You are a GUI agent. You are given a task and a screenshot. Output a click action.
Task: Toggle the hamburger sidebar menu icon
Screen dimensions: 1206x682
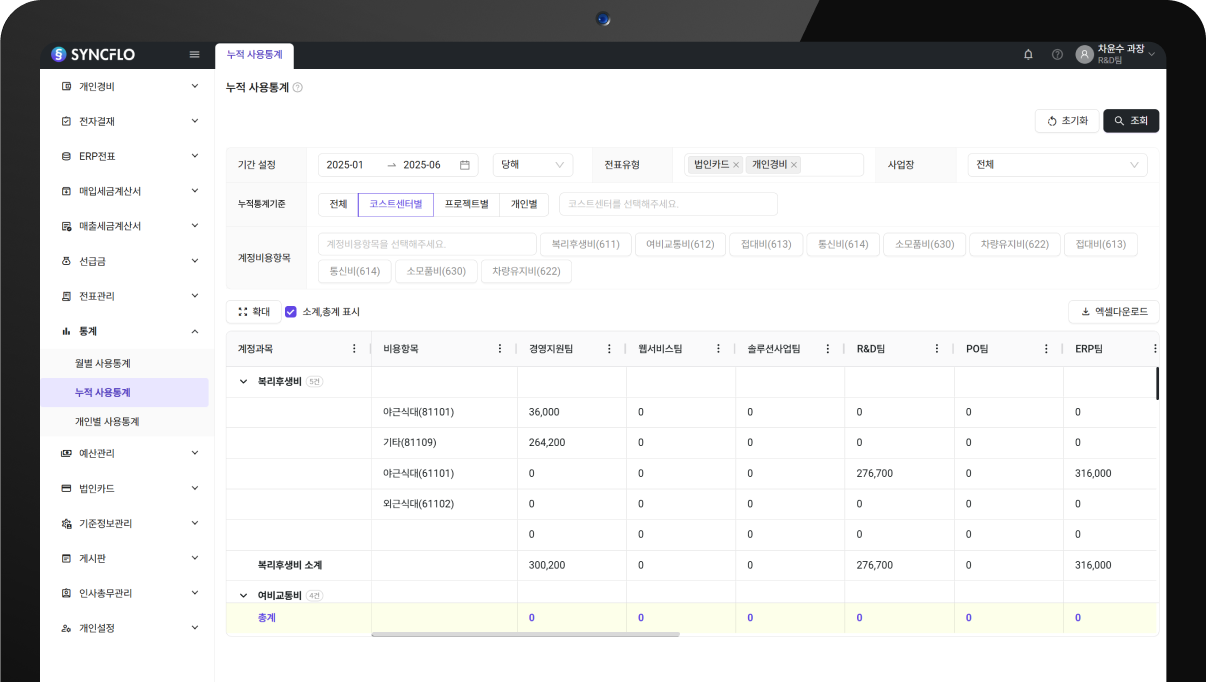194,54
